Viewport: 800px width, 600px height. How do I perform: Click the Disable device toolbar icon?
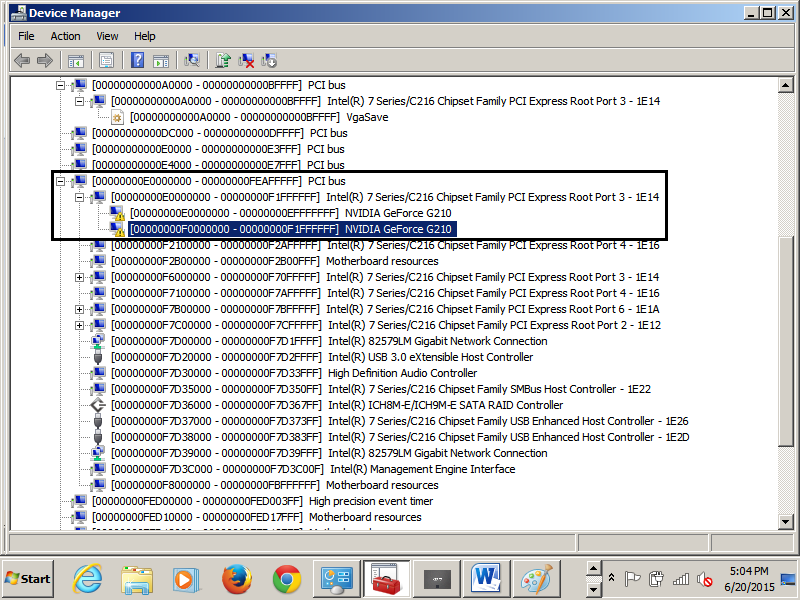coord(269,61)
